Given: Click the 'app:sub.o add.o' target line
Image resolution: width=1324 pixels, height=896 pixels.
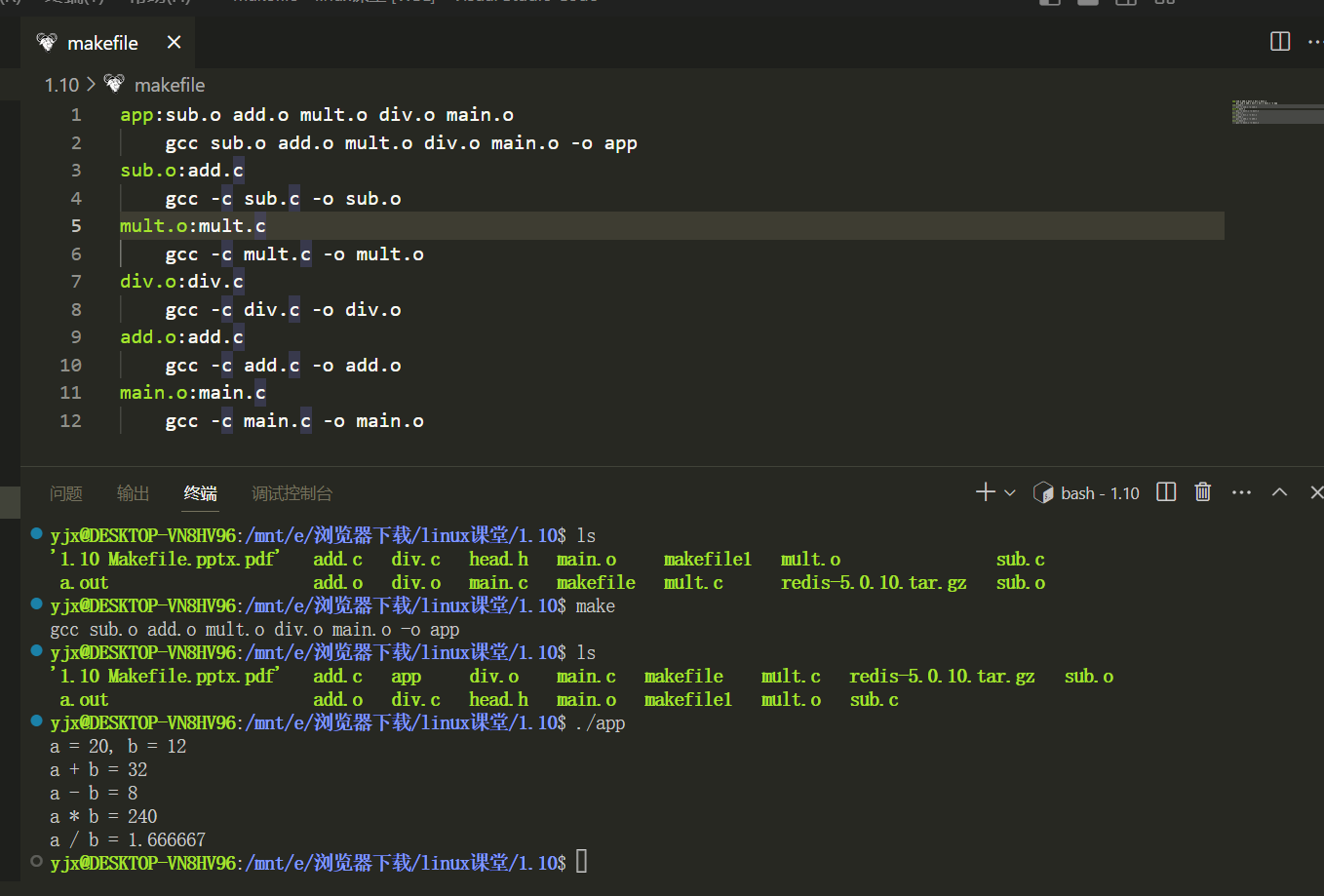Looking at the screenshot, I should (317, 114).
